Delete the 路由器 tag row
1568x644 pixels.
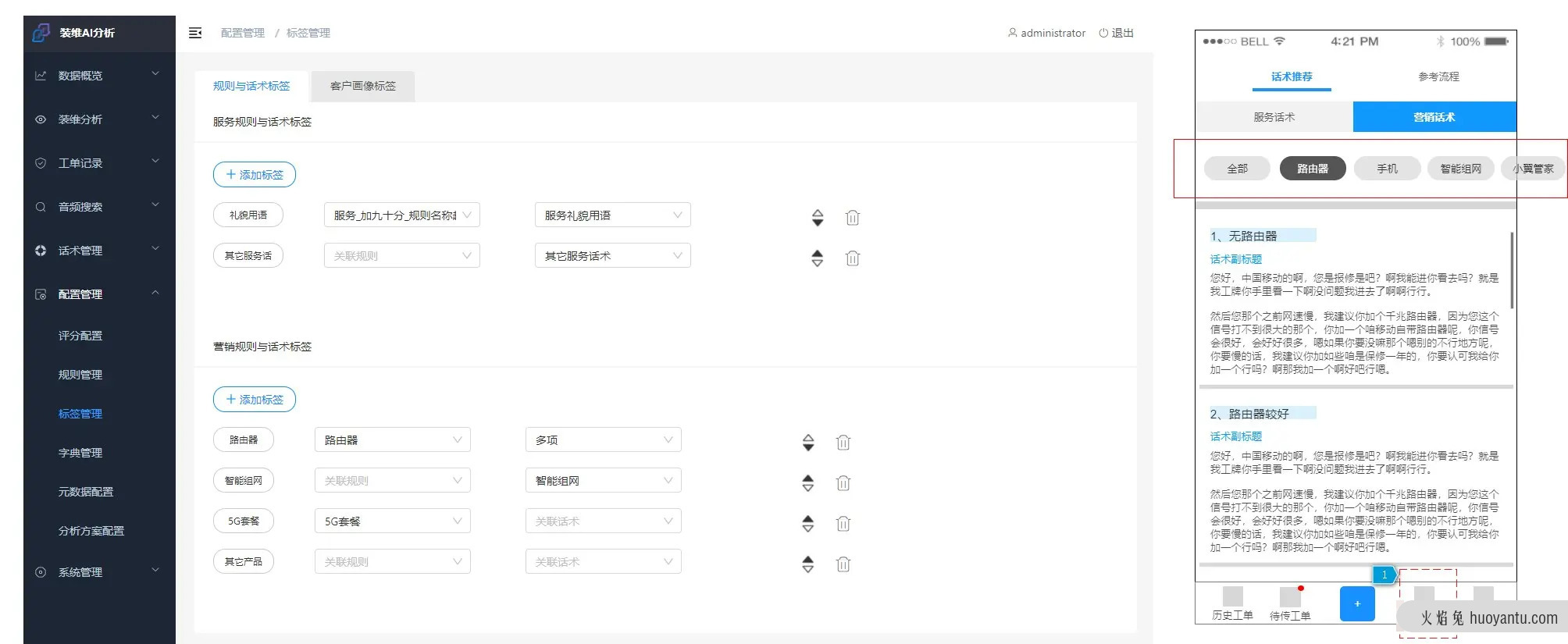(x=843, y=443)
